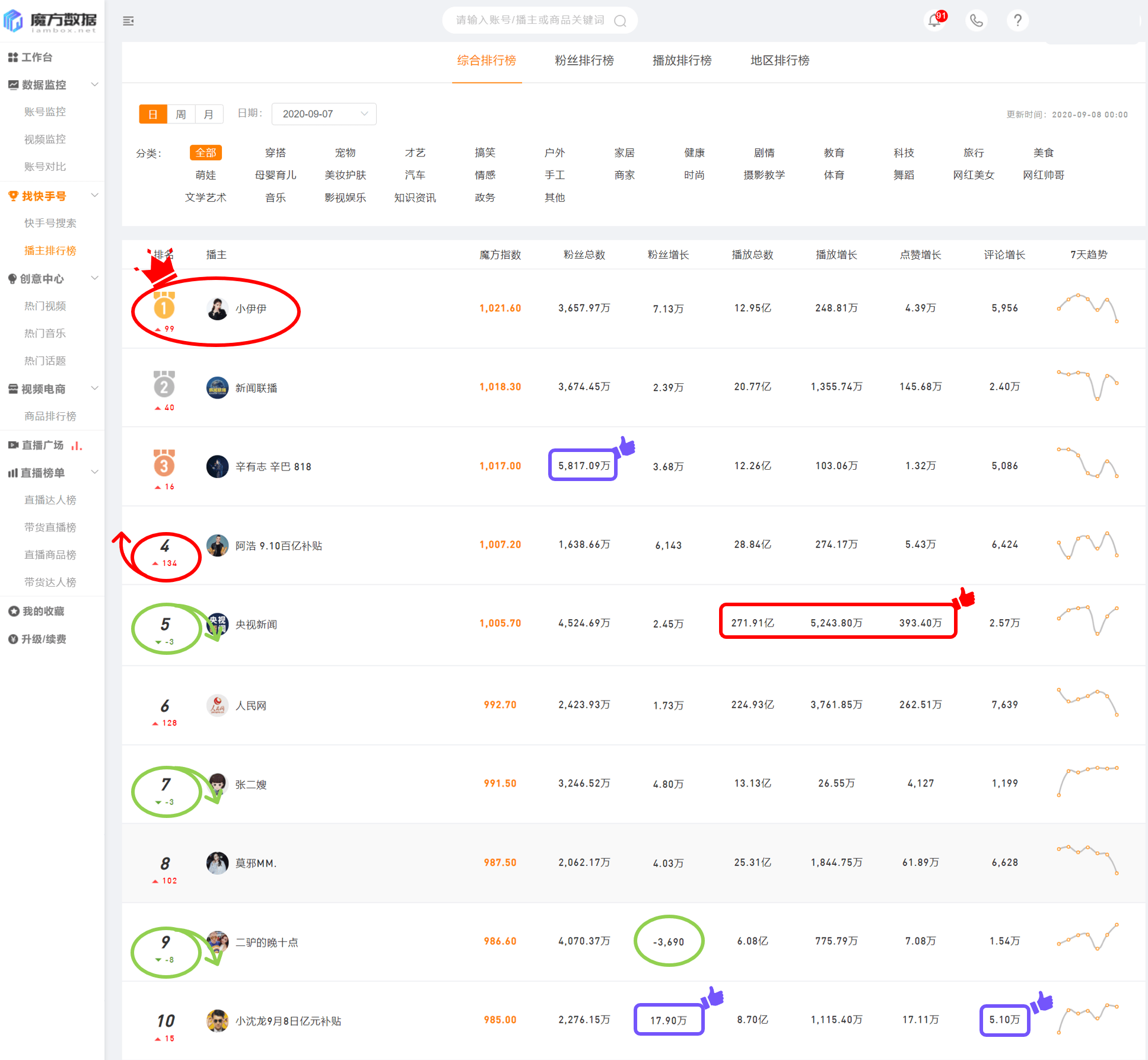Viewport: 1148px width, 1060px height.
Task: Click the search magnifier icon
Action: coord(621,21)
